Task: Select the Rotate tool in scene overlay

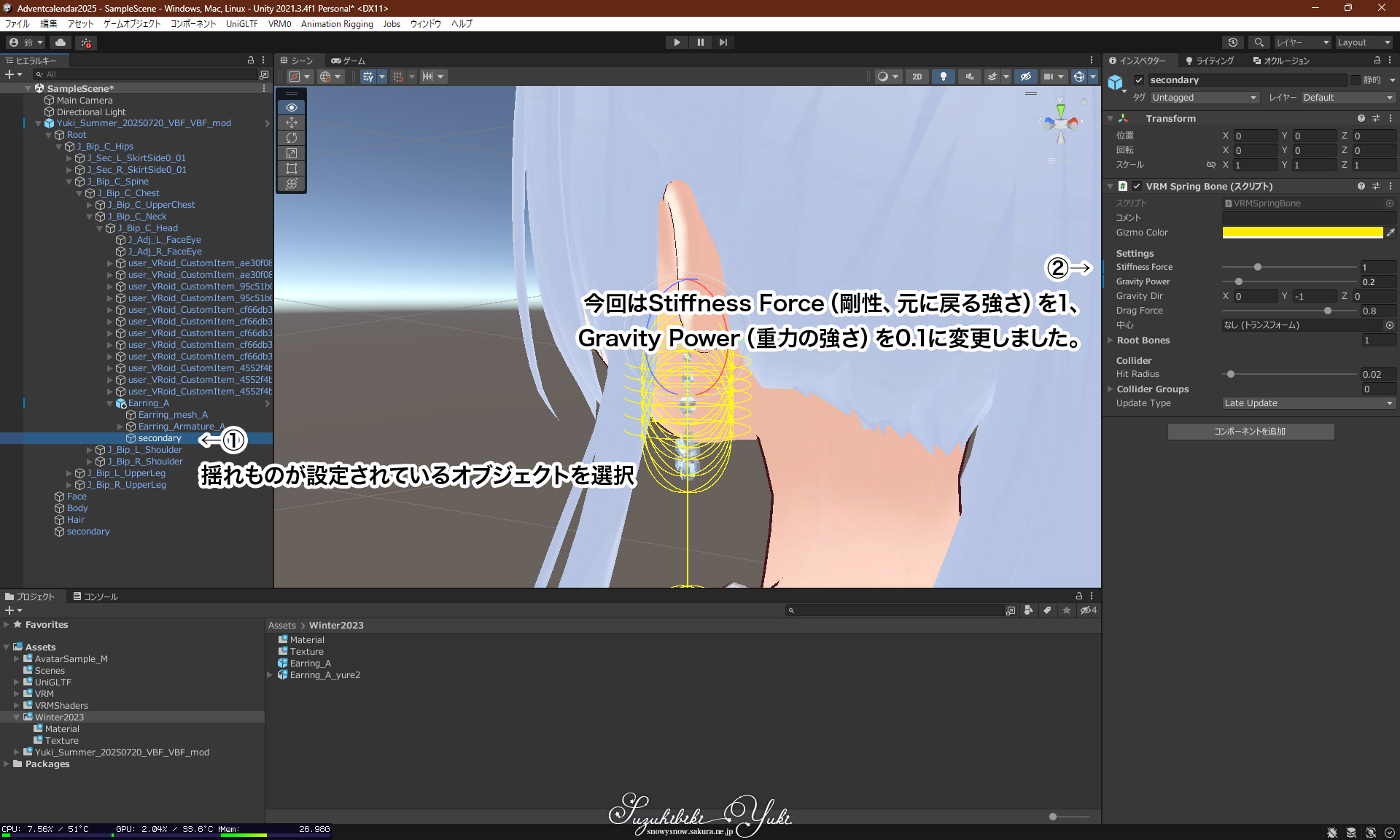Action: tap(292, 138)
